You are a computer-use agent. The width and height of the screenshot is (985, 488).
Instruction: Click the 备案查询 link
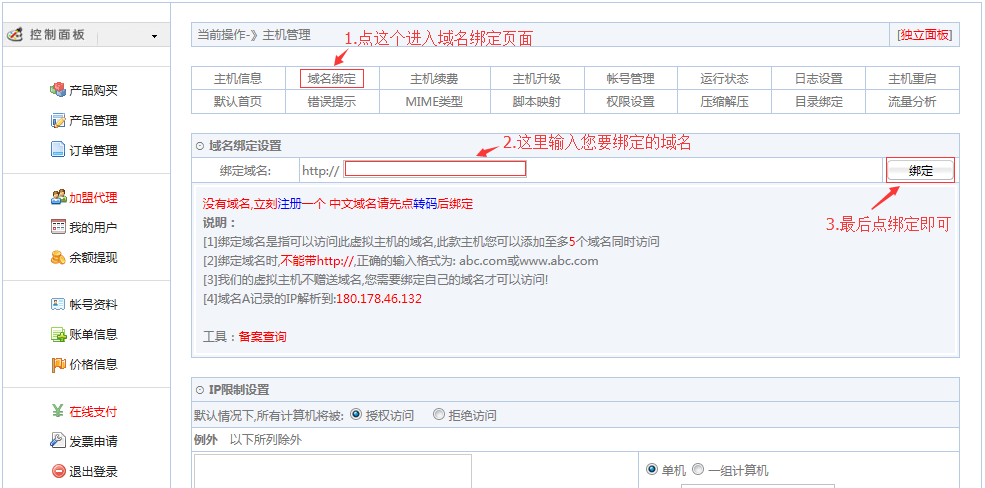tap(262, 337)
